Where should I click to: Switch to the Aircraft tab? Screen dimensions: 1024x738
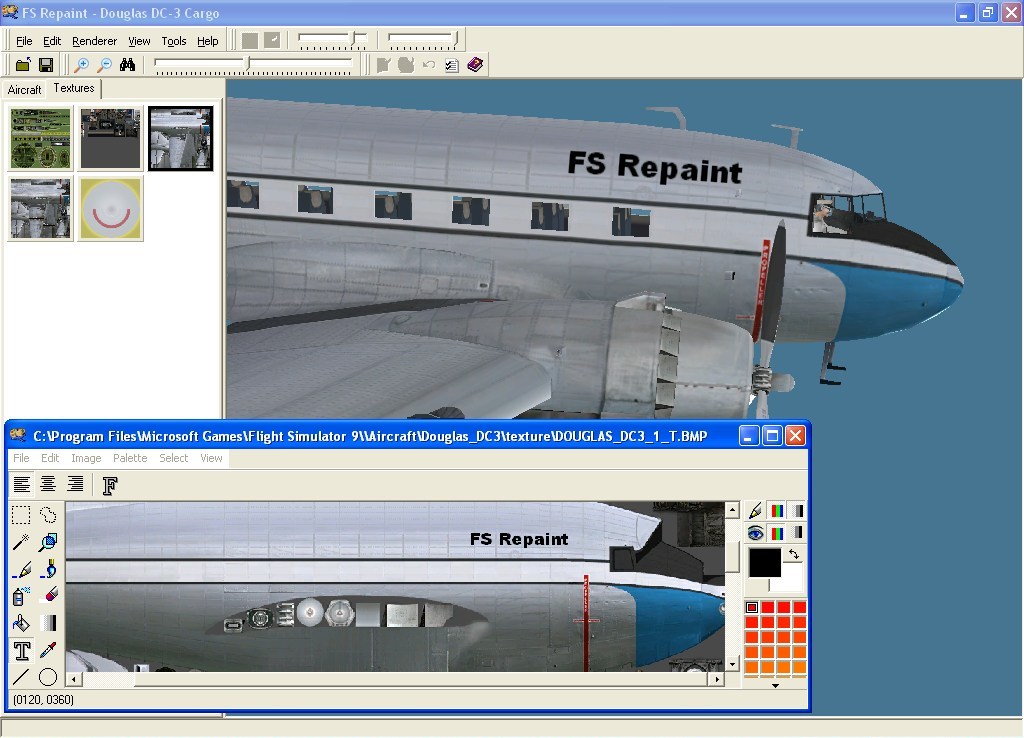coord(24,89)
